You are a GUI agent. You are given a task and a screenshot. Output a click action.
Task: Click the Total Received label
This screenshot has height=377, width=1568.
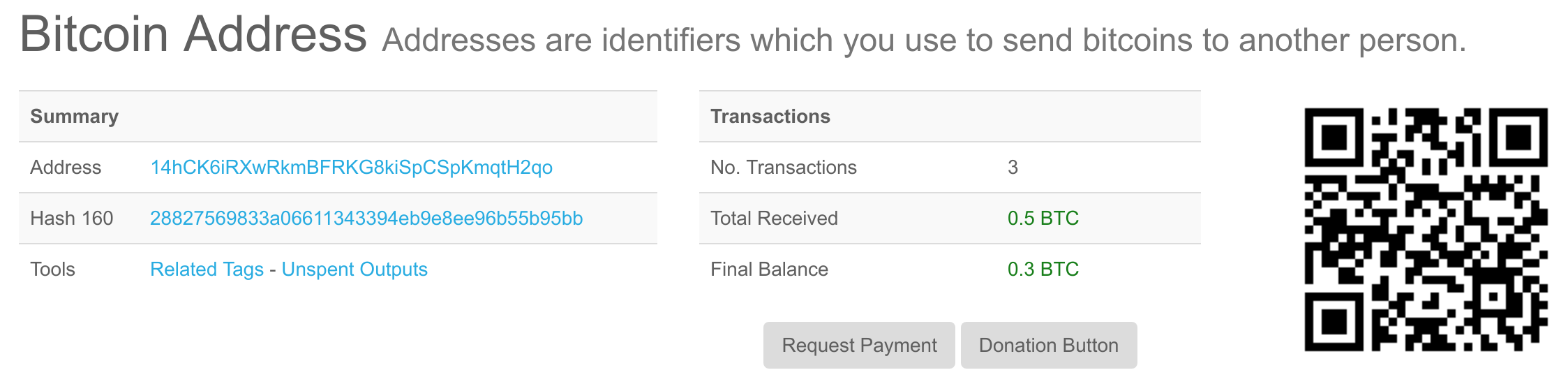pos(774,219)
